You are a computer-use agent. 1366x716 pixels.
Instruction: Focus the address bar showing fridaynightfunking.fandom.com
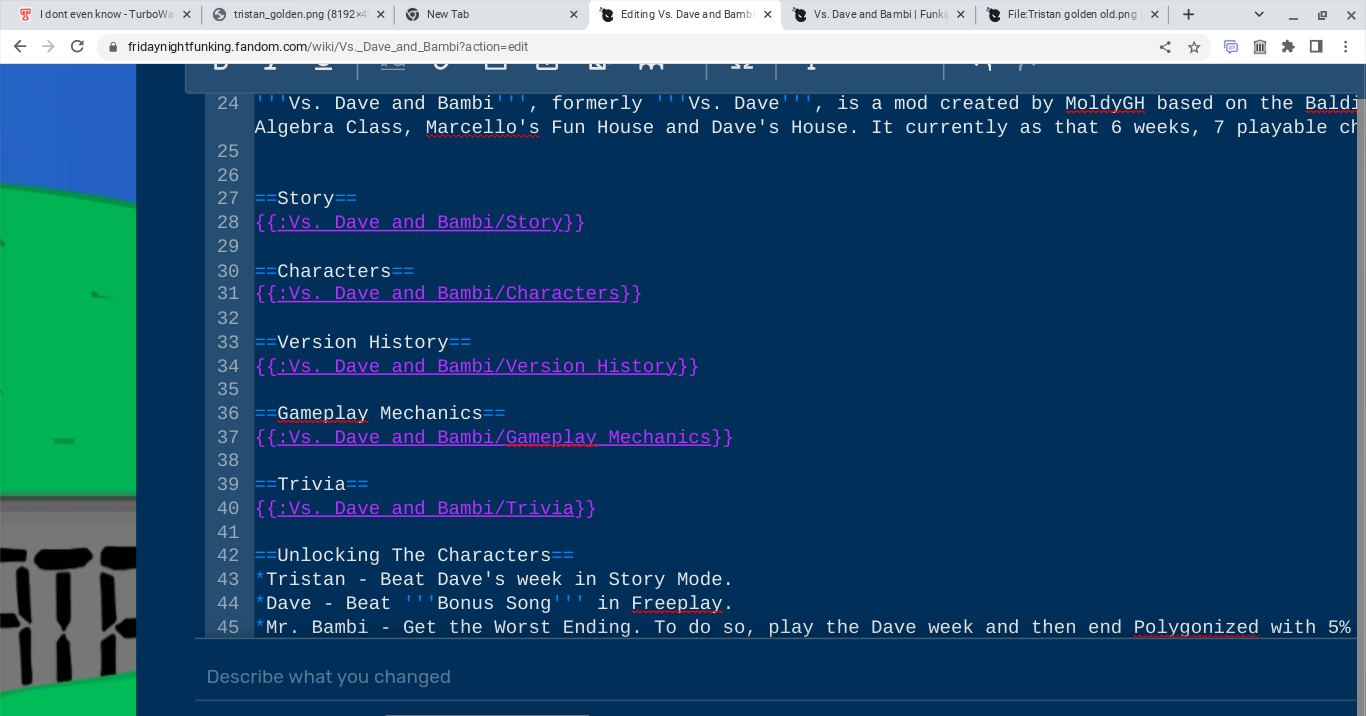(628, 47)
